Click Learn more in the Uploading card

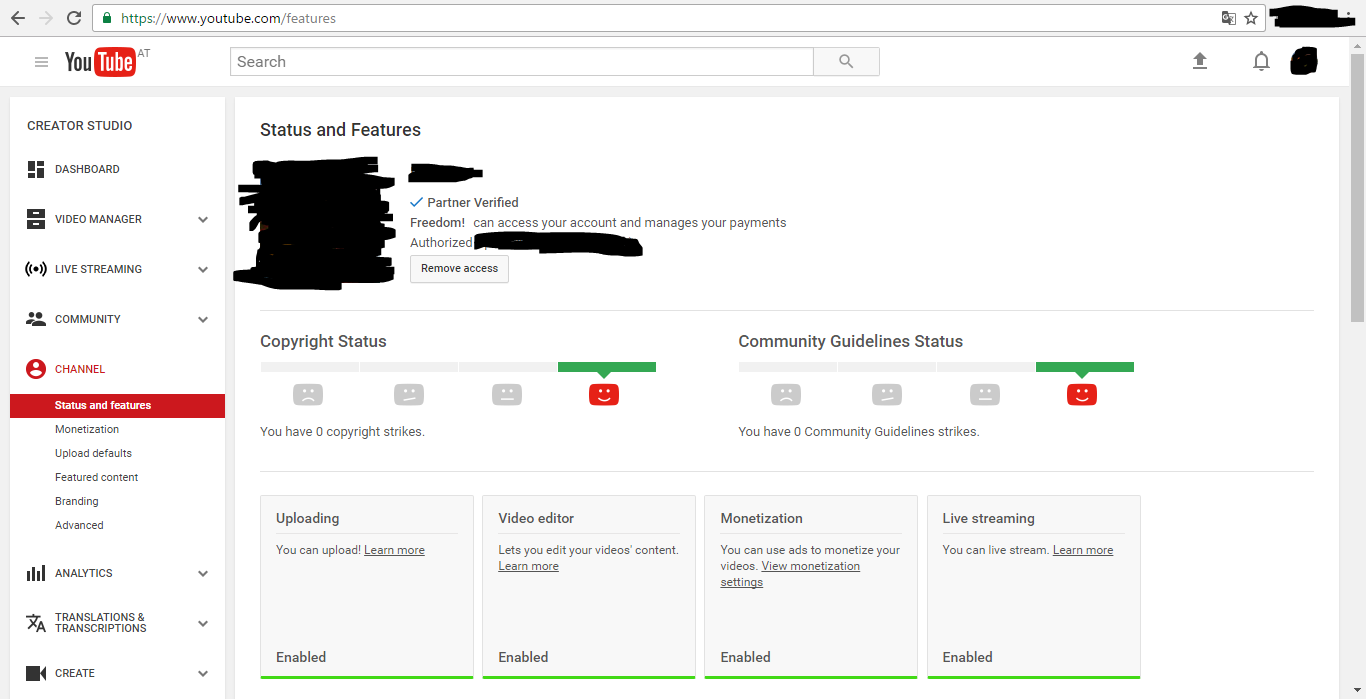point(394,550)
